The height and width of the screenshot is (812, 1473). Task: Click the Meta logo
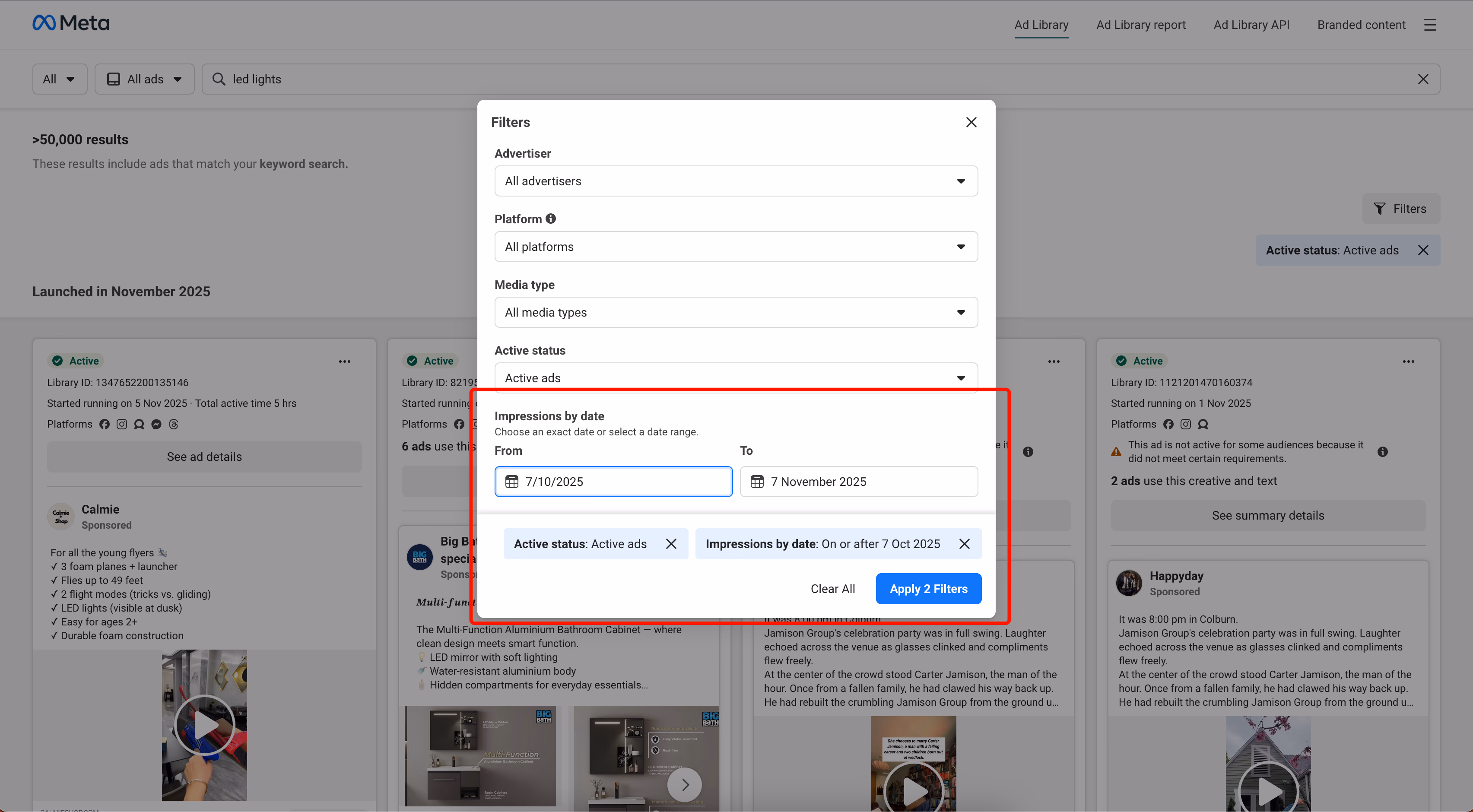click(x=70, y=23)
